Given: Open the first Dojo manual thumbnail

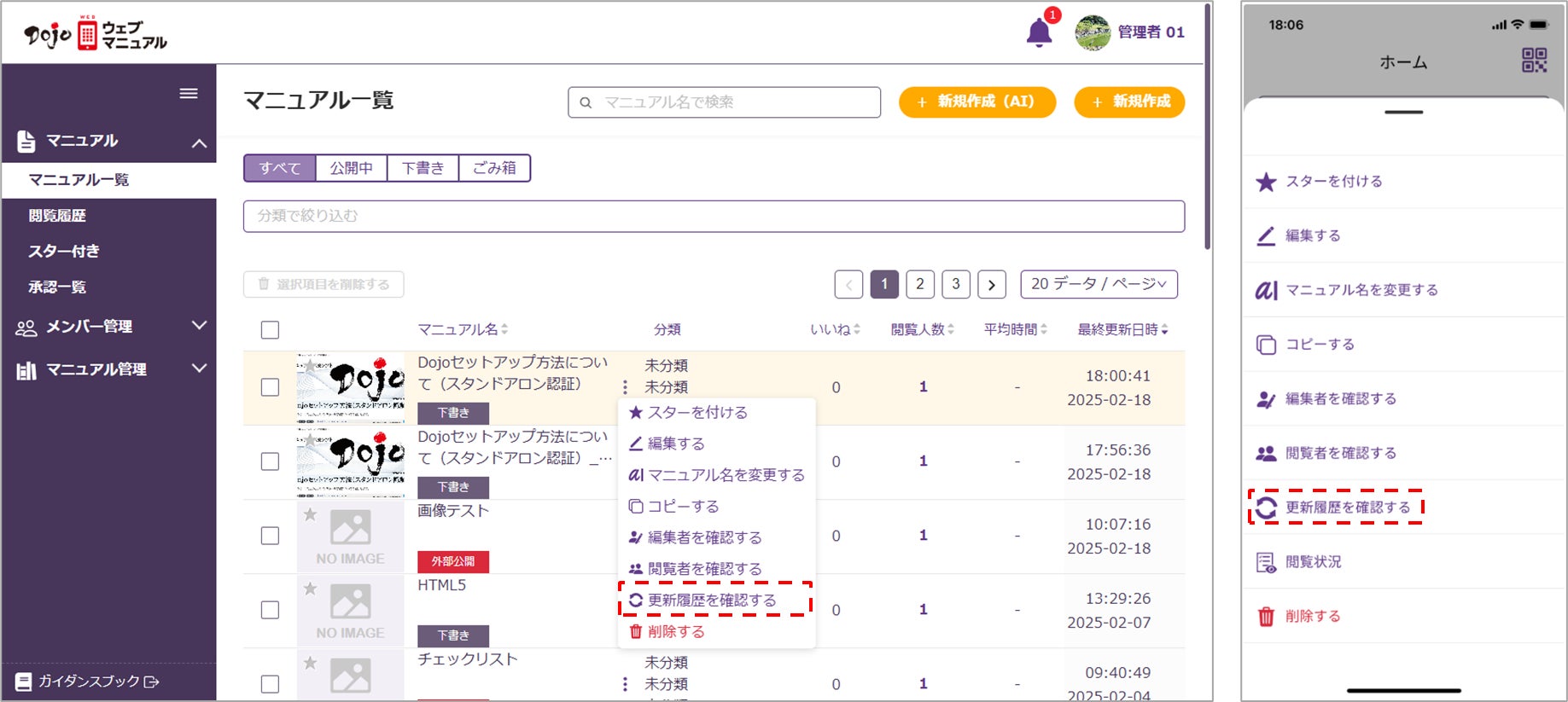Looking at the screenshot, I should [351, 388].
